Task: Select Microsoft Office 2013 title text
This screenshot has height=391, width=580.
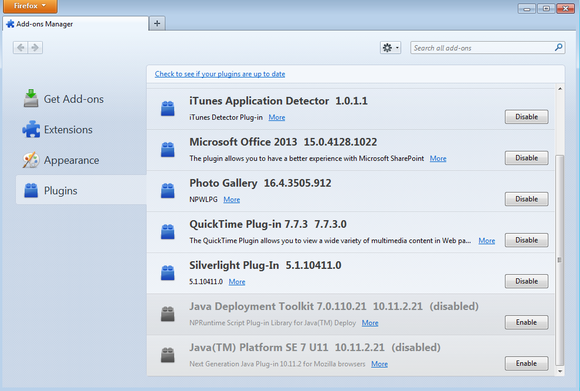Action: click(x=243, y=142)
